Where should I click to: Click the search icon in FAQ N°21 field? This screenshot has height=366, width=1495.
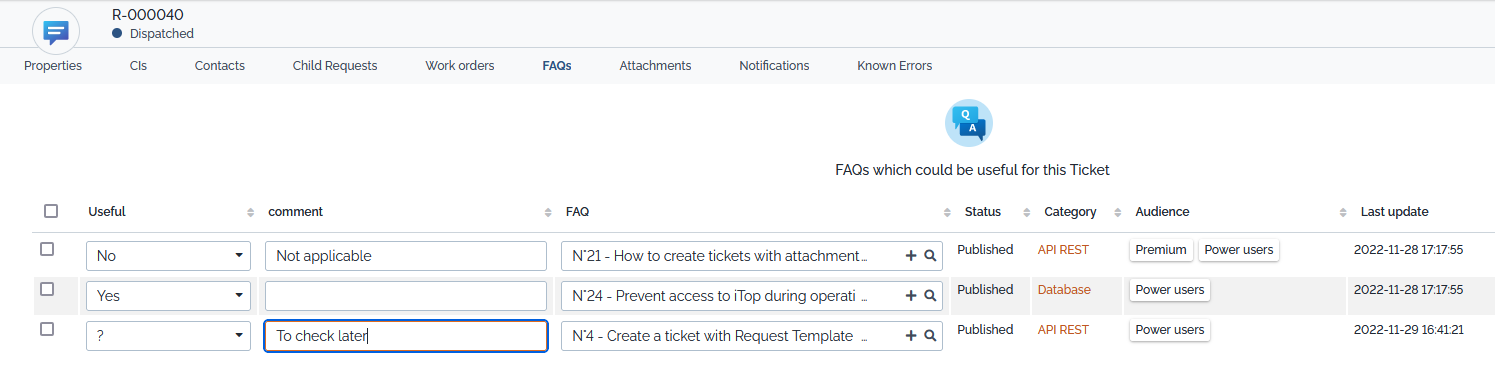click(930, 256)
